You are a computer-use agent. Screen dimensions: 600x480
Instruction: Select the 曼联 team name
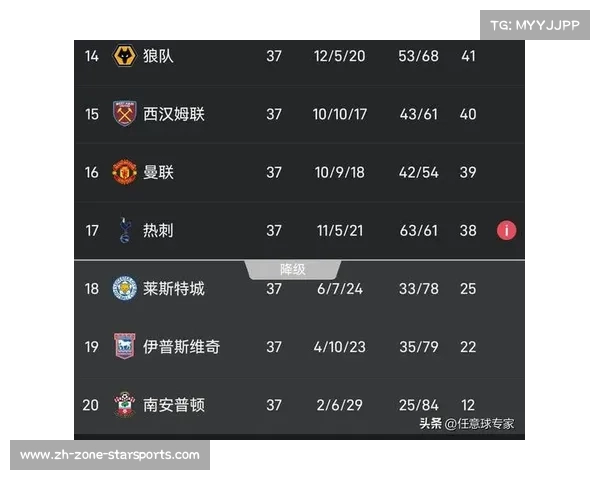[x=158, y=172]
